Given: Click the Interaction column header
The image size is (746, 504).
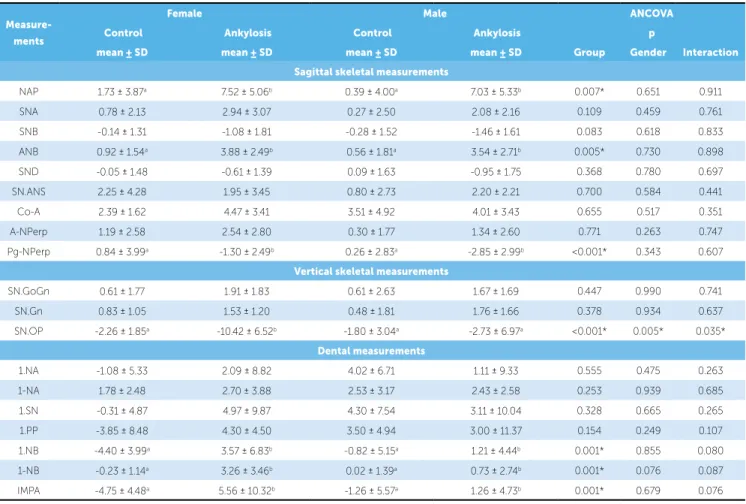Looking at the screenshot, I should point(710,52).
